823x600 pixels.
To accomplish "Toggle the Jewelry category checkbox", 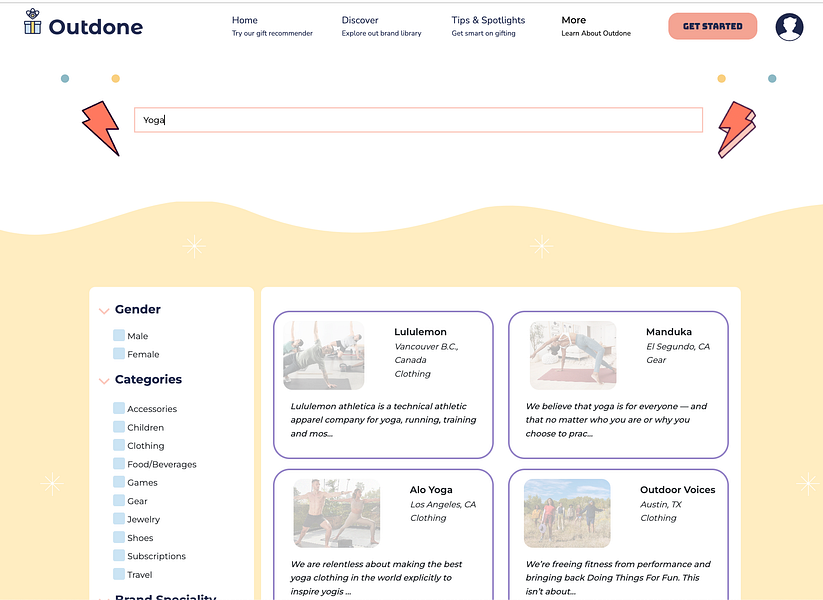I will point(119,519).
